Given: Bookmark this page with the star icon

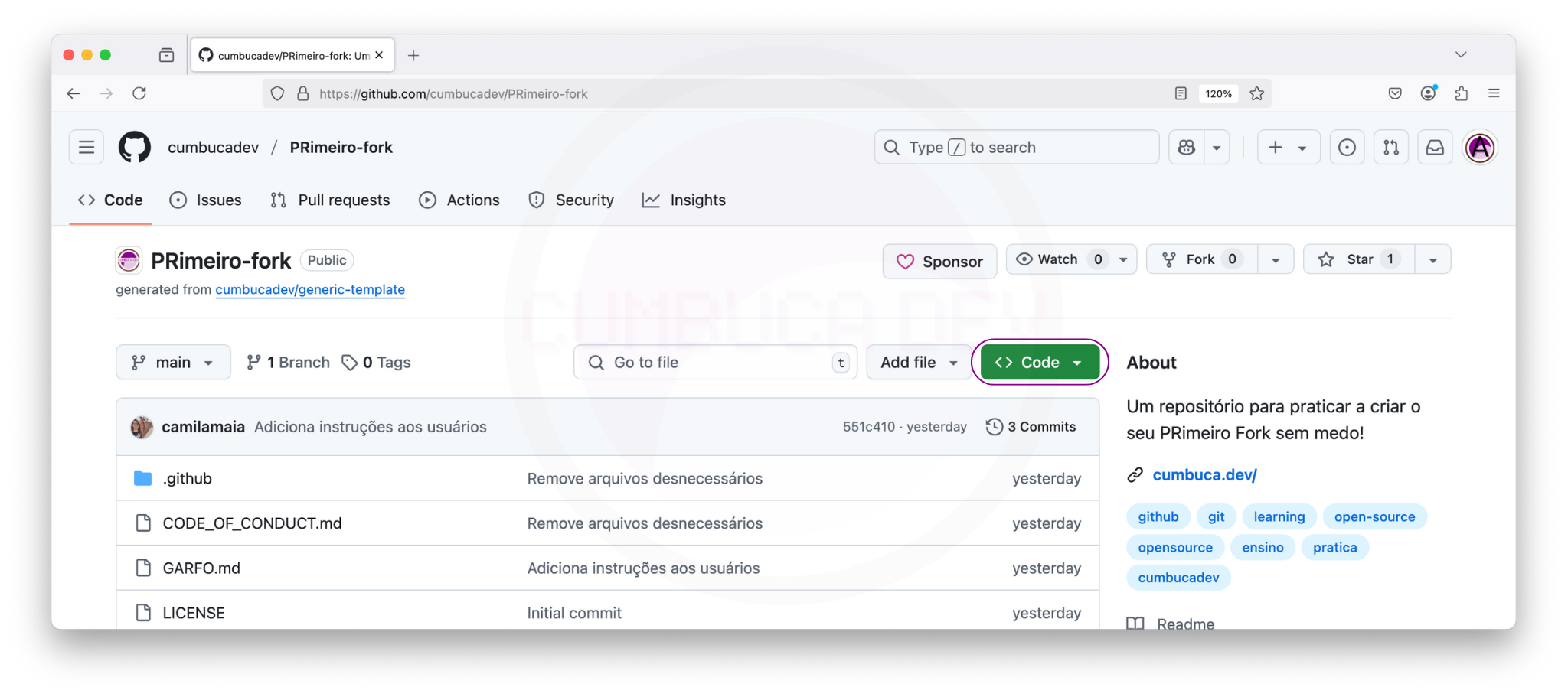Looking at the screenshot, I should tap(1257, 93).
